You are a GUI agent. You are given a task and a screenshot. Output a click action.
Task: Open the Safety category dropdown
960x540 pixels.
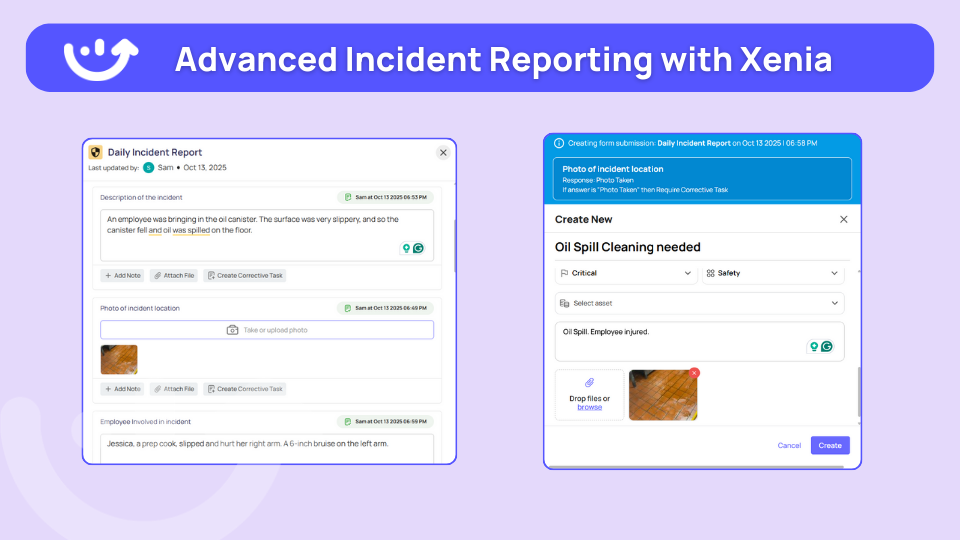click(773, 273)
